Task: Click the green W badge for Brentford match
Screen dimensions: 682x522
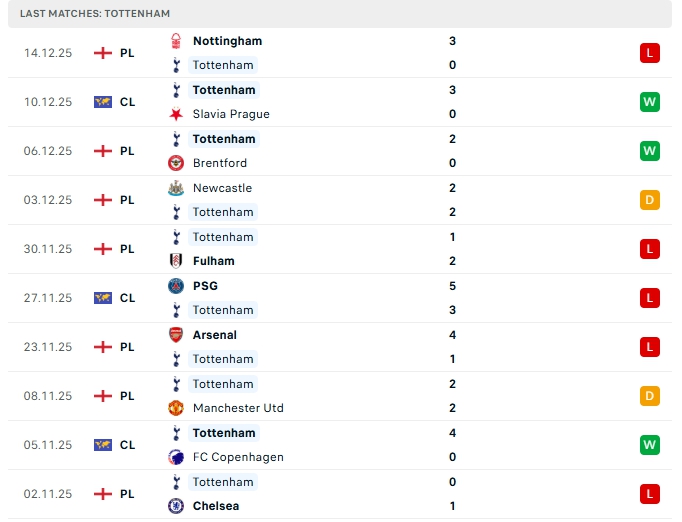Action: pos(650,151)
